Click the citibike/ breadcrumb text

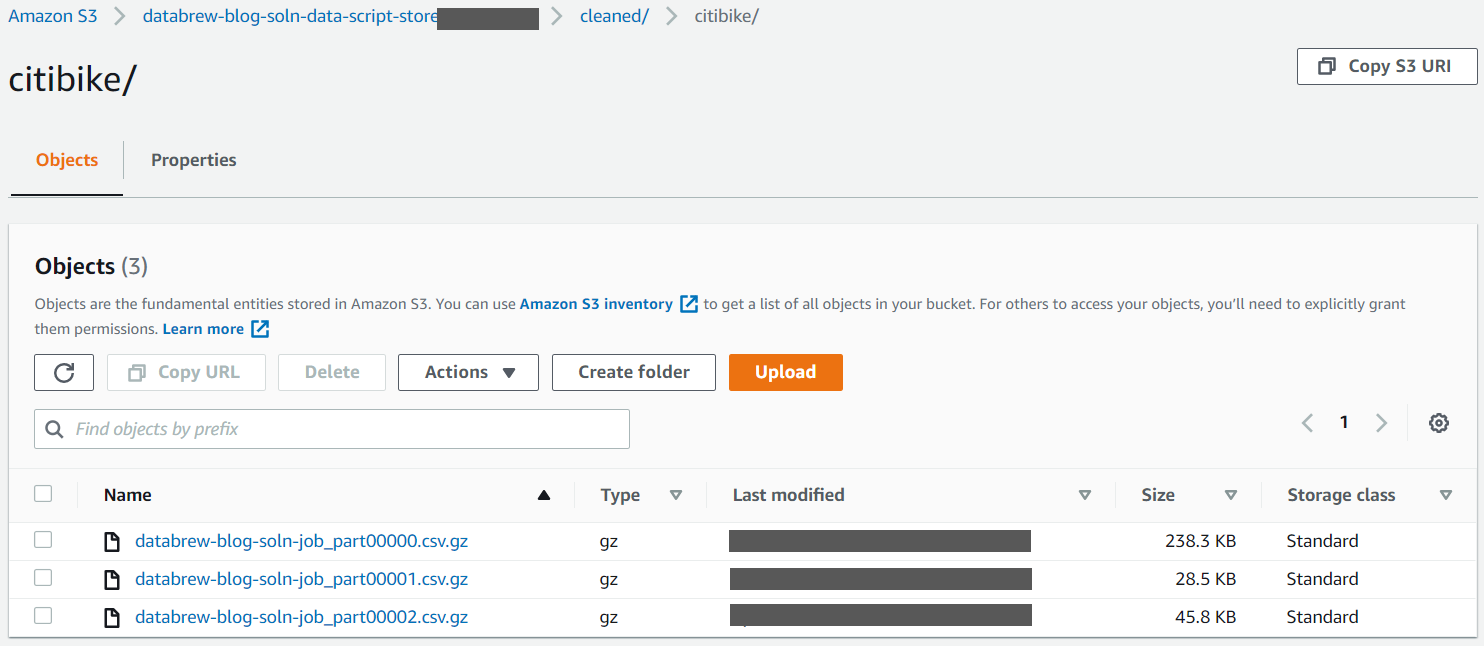pyautogui.click(x=726, y=17)
